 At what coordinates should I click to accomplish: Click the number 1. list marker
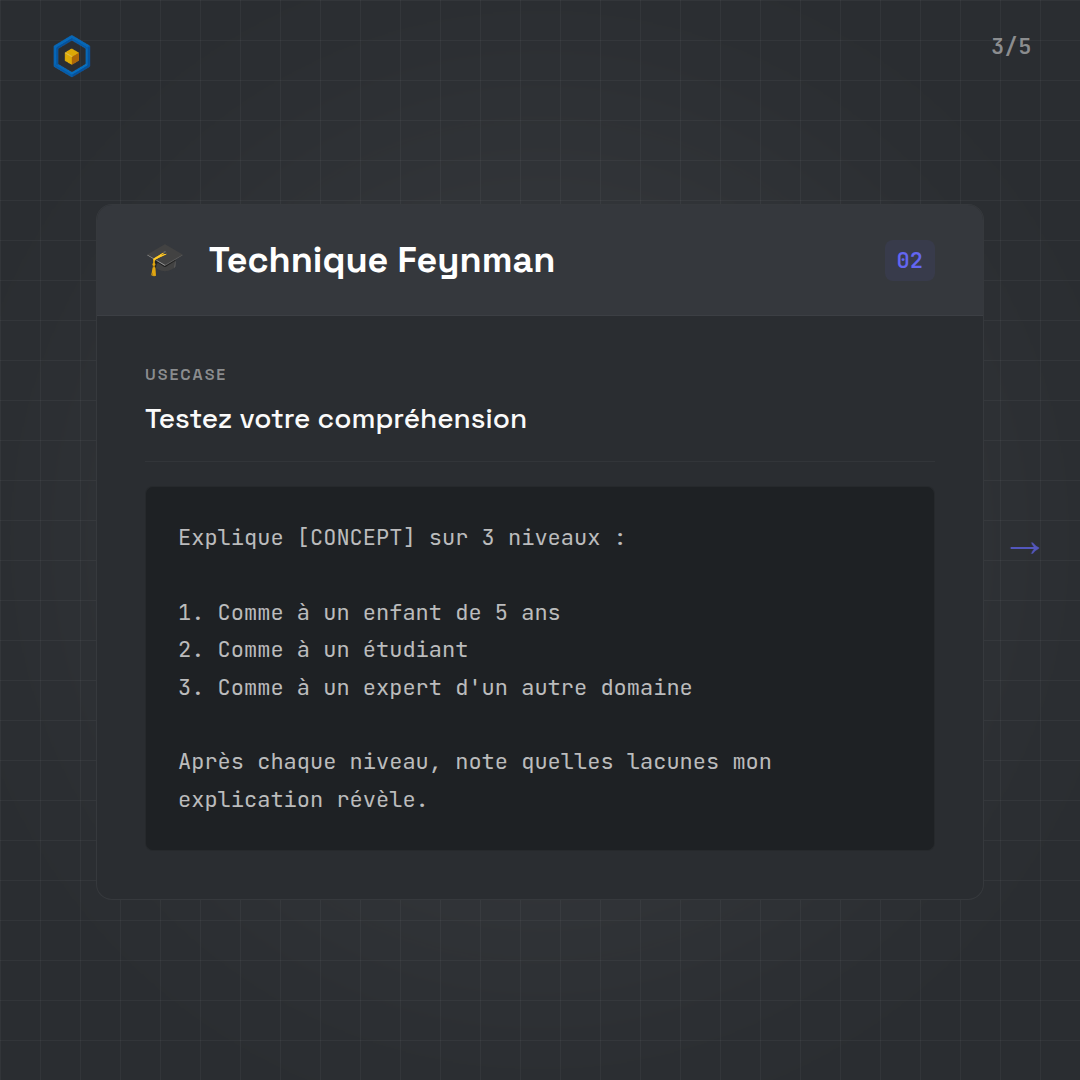pos(190,613)
